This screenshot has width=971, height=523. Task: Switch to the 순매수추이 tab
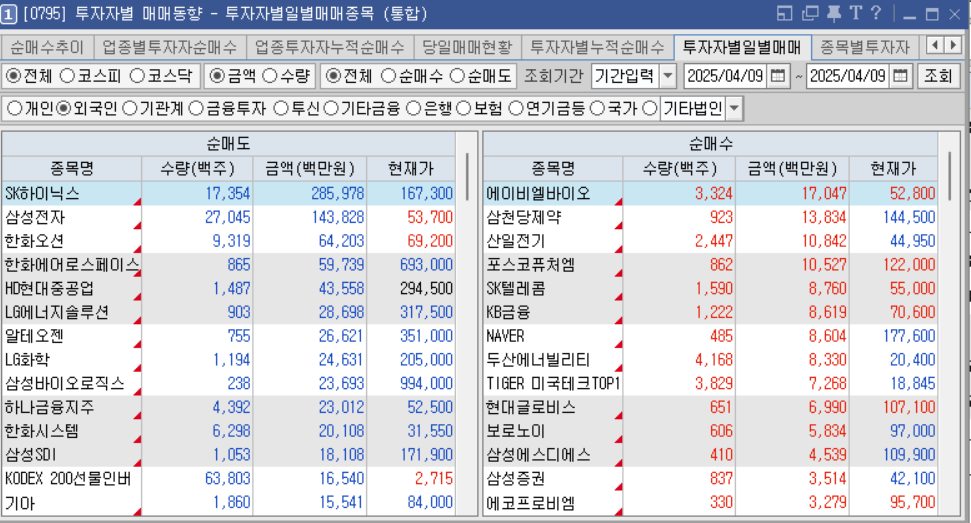point(47,47)
